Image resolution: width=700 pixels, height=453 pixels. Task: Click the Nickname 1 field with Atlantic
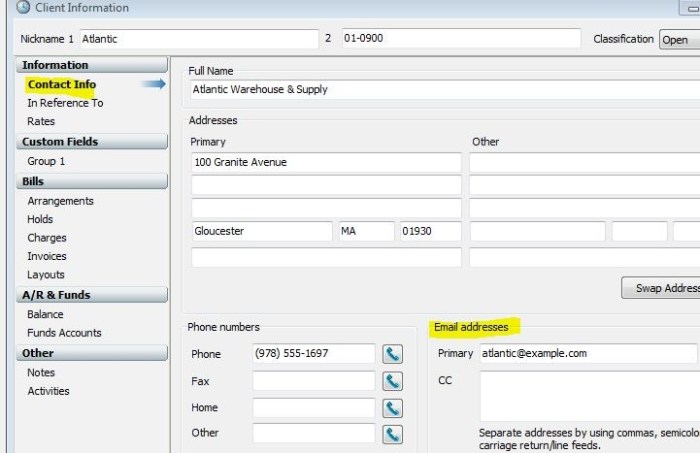199,39
